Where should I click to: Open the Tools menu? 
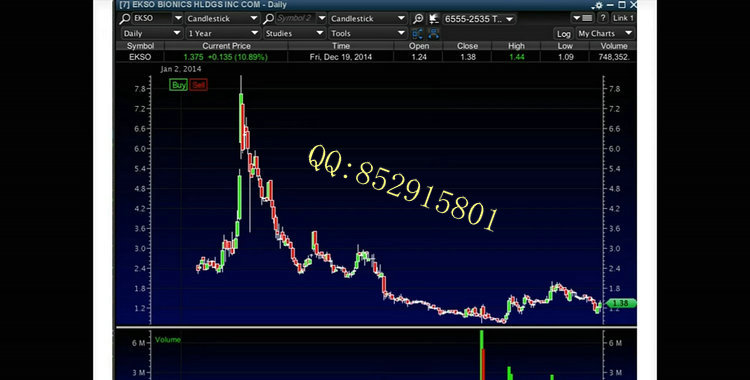click(368, 34)
